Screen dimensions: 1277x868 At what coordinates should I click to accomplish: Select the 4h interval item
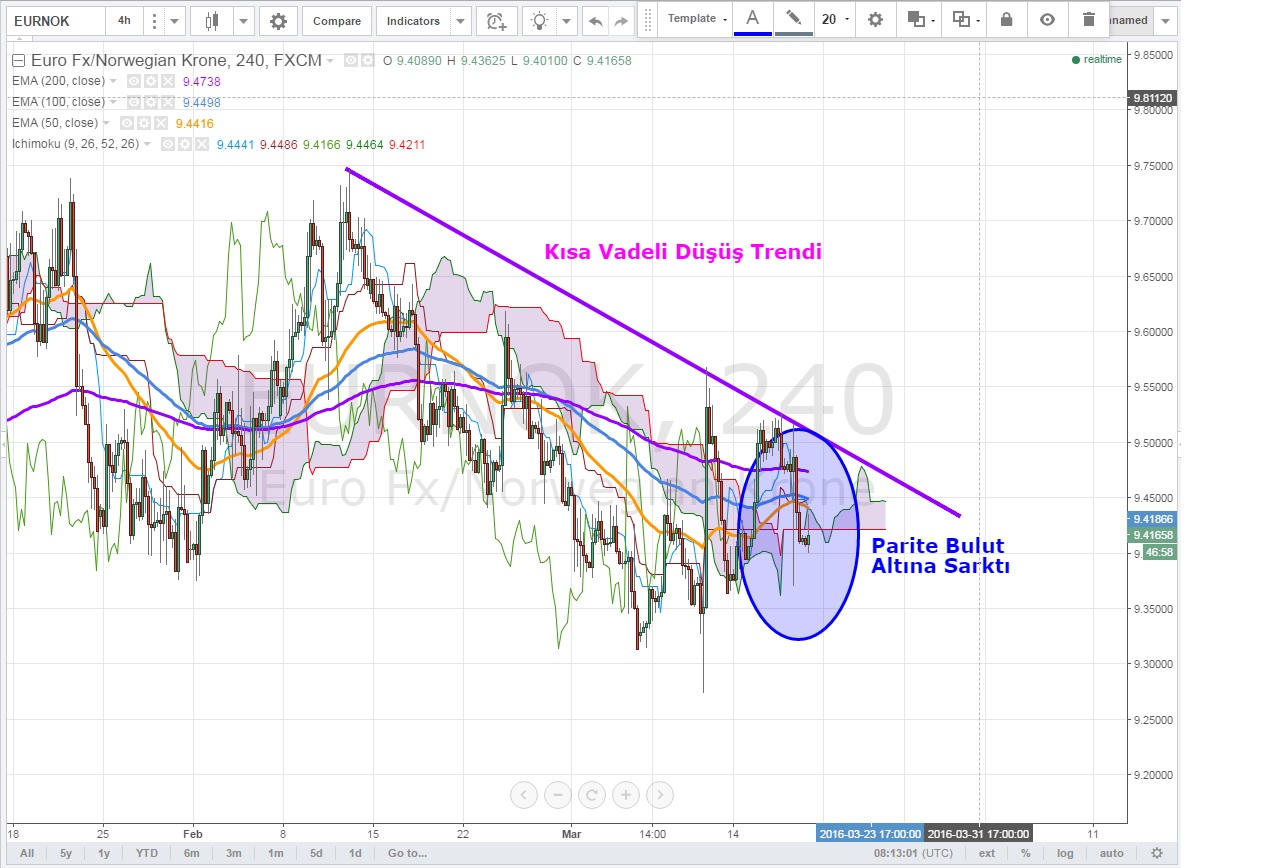124,20
